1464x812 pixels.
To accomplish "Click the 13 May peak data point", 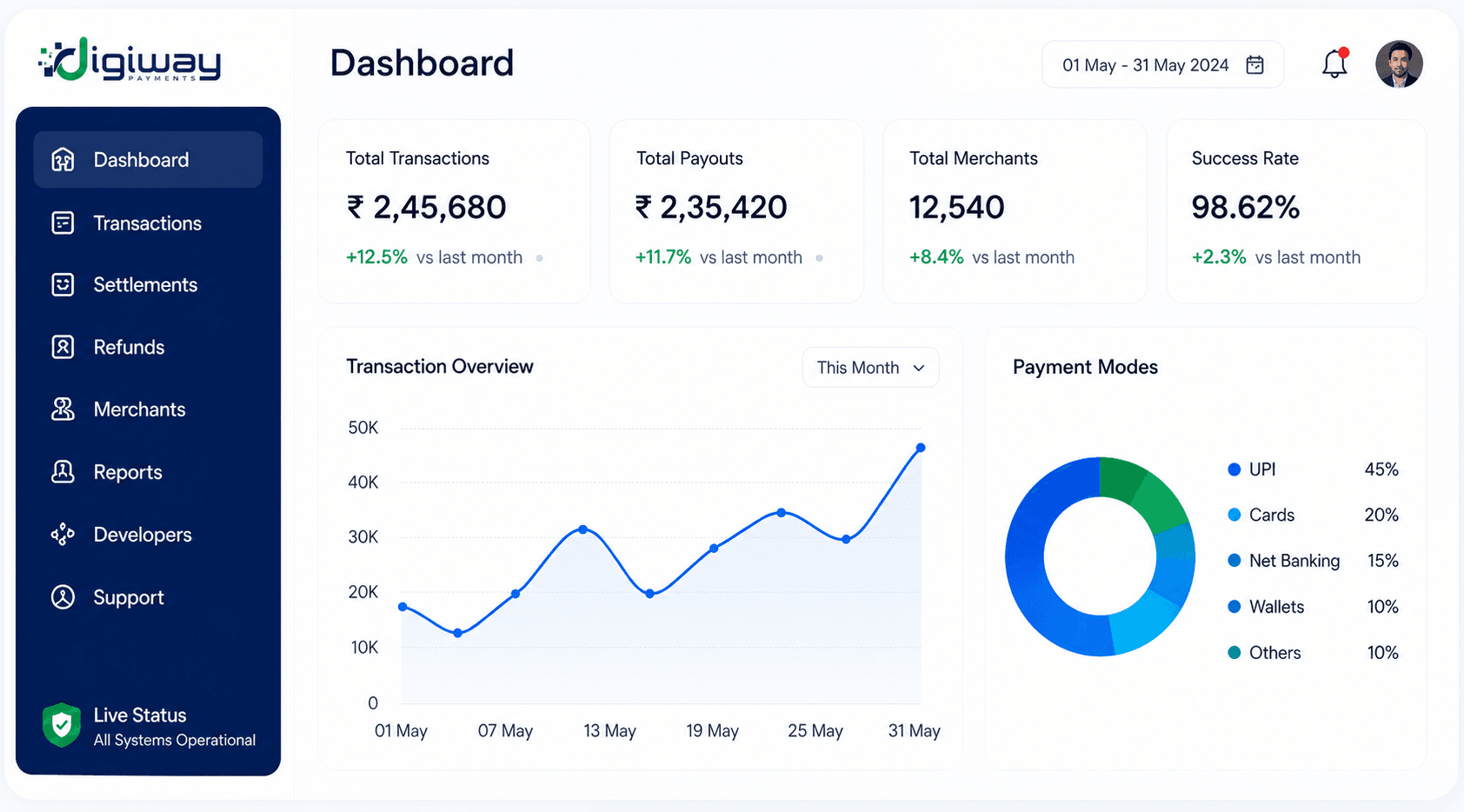I will coord(582,529).
